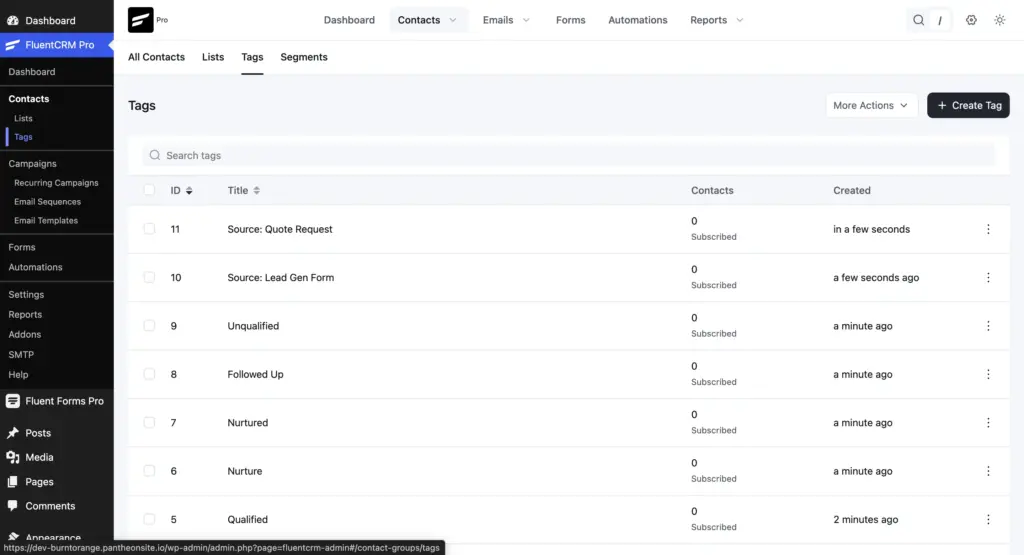Viewport: 1024px width, 555px height.
Task: Open SMTP in the sidebar
Action: tap(21, 355)
